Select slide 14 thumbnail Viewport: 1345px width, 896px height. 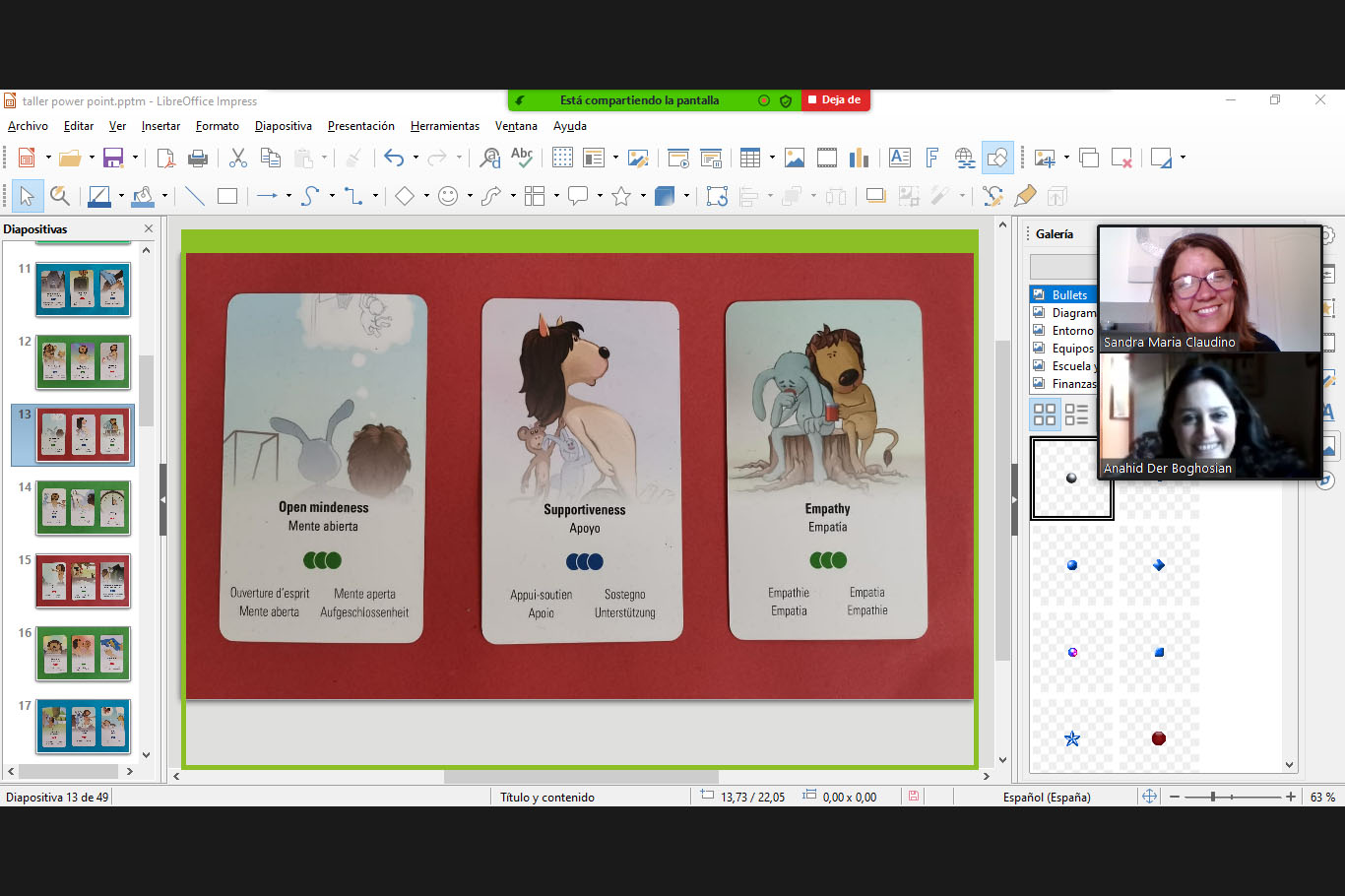click(83, 507)
